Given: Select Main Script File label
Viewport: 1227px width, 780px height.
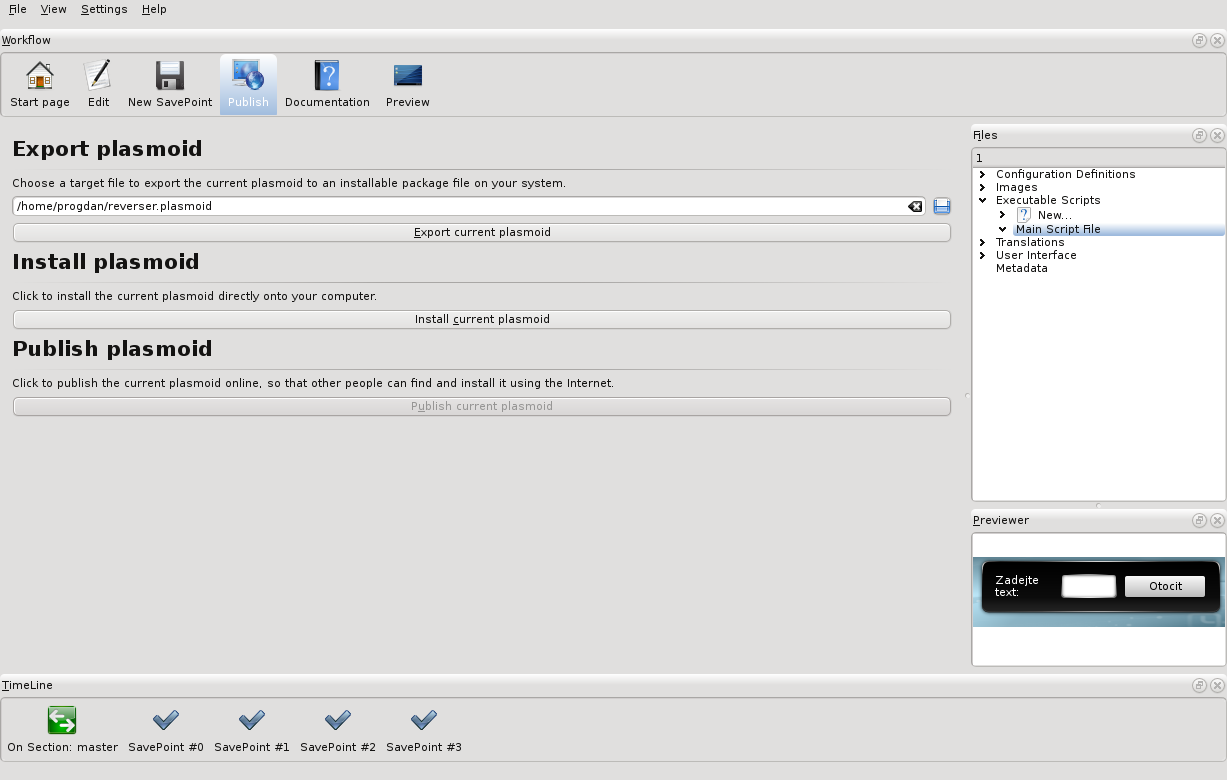Looking at the screenshot, I should 1058,229.
